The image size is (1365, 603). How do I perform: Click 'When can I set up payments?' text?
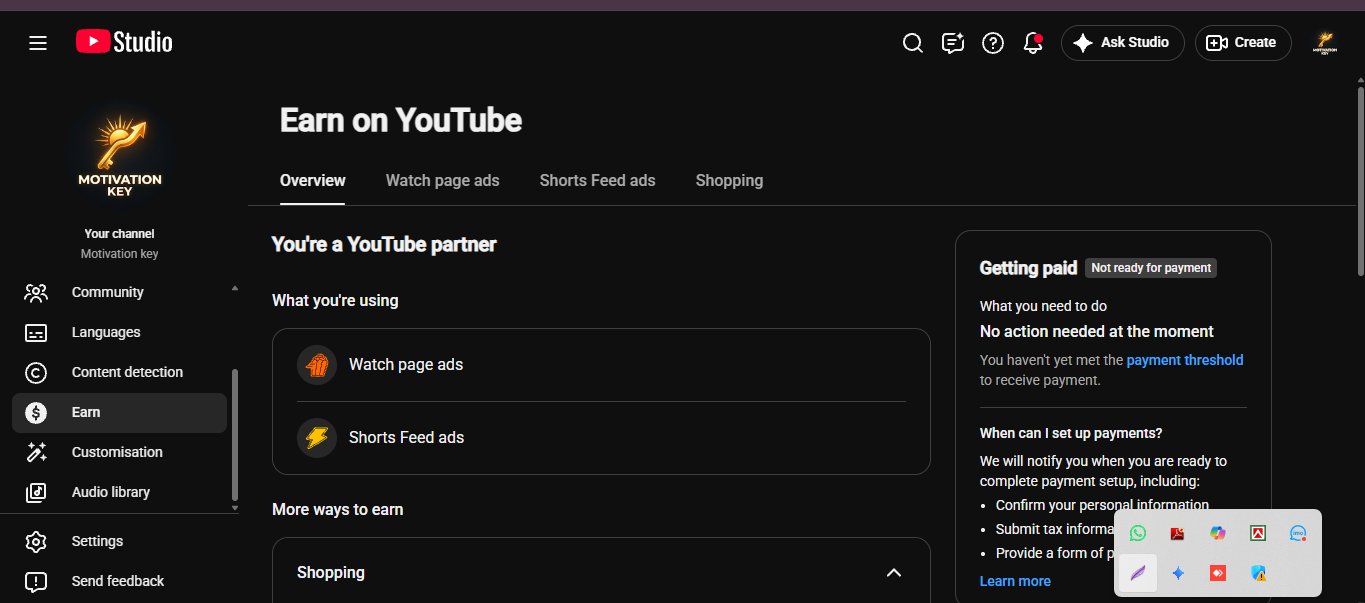pos(1071,434)
